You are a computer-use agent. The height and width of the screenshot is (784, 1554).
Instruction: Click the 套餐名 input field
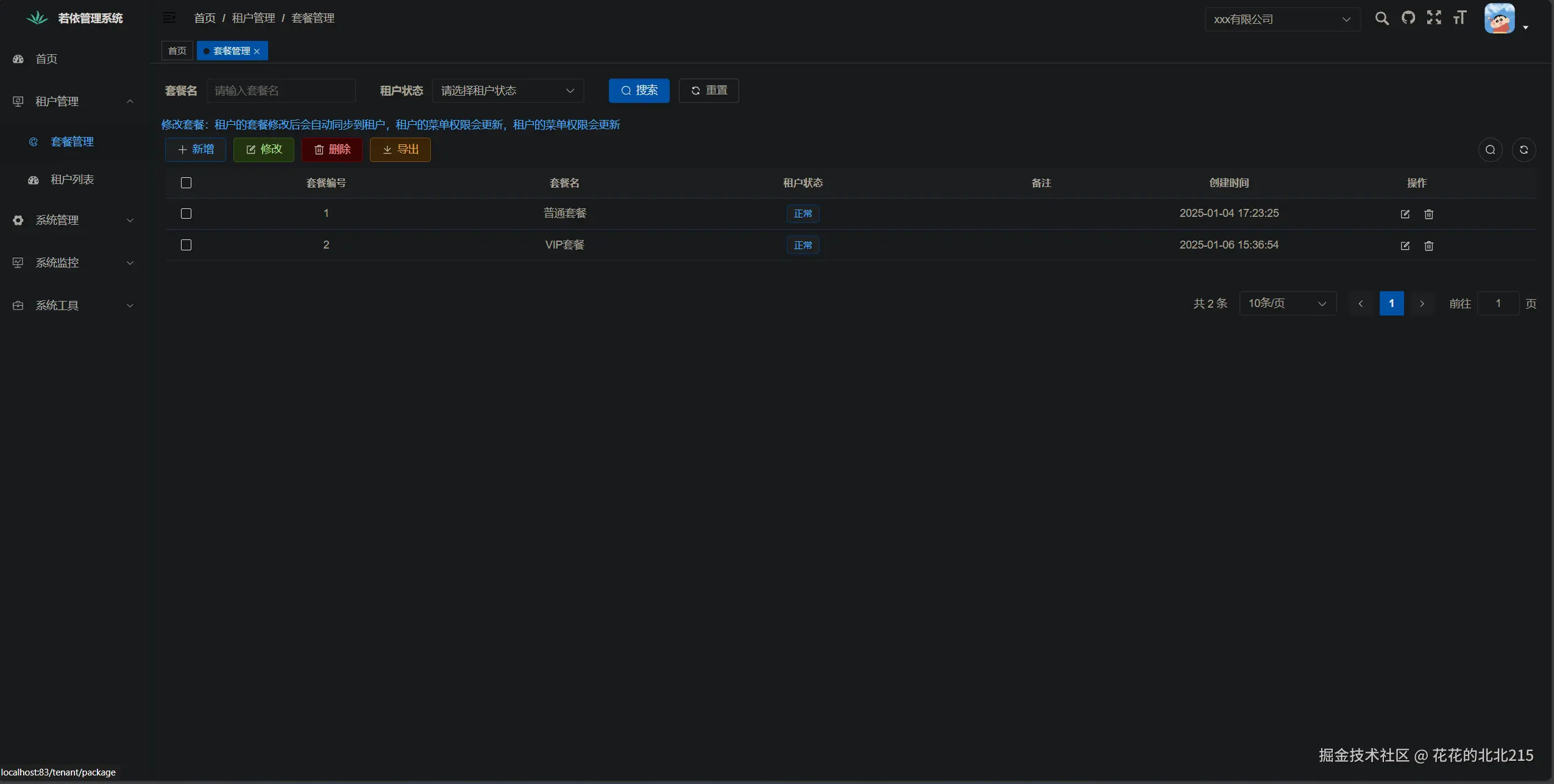pyautogui.click(x=280, y=91)
